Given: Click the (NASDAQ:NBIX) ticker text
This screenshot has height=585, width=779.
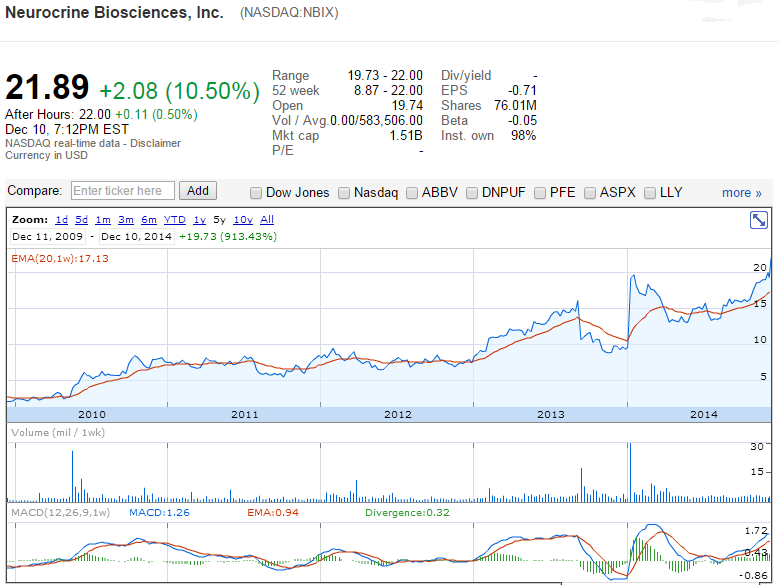Looking at the screenshot, I should click(289, 12).
